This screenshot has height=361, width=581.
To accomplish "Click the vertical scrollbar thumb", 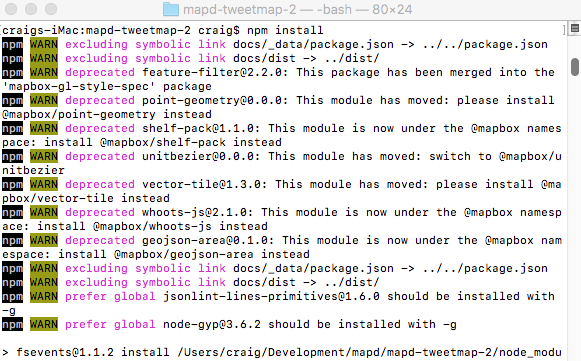I will pyautogui.click(x=575, y=67).
